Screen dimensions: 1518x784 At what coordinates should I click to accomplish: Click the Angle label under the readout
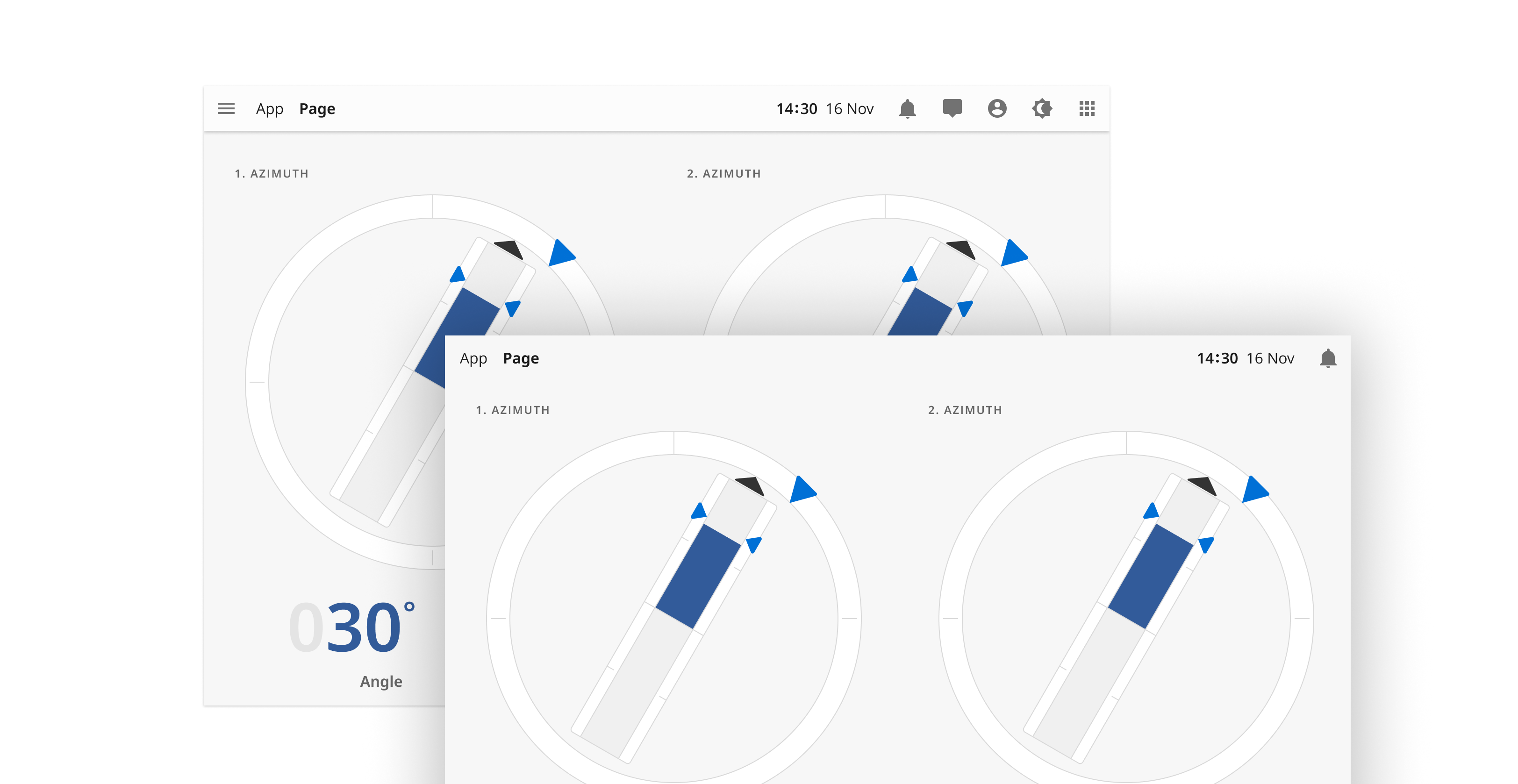pyautogui.click(x=381, y=682)
